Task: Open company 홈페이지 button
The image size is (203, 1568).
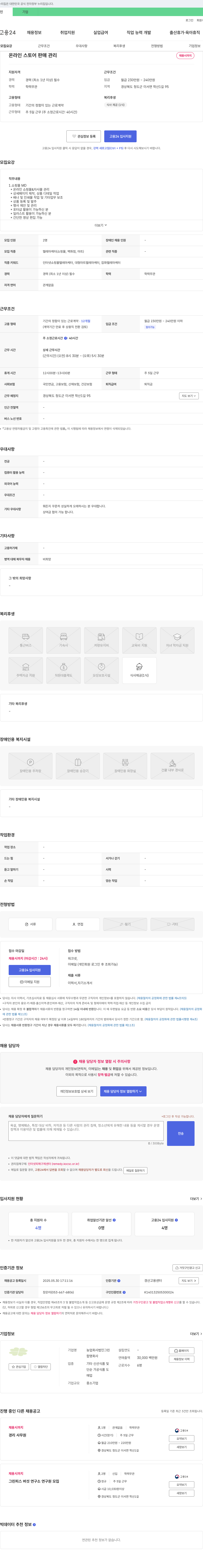Action: coord(182,1351)
